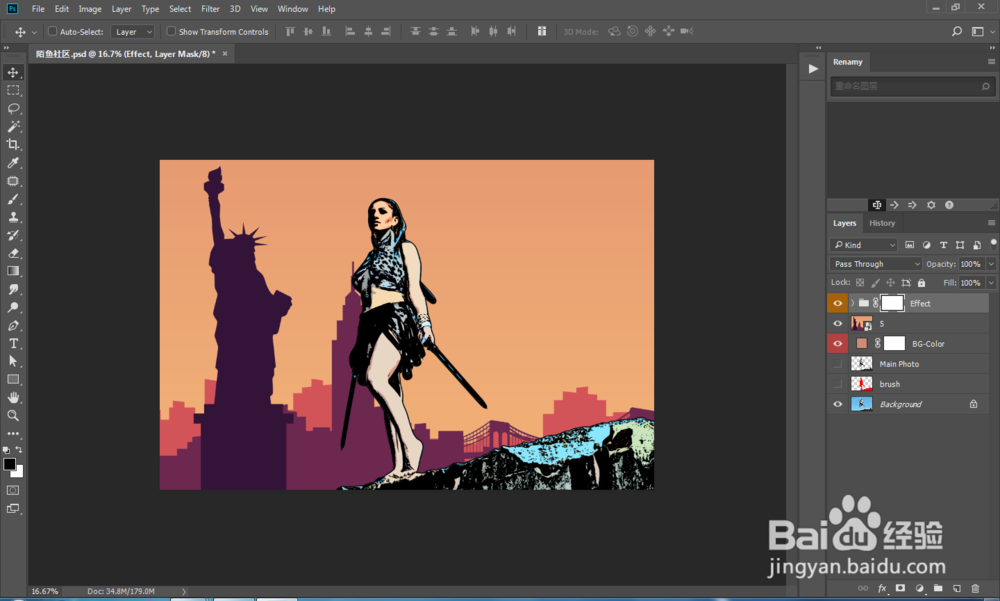Open the Fill slider dropdown arrow
Image resolution: width=1000 pixels, height=601 pixels.
(x=990, y=283)
